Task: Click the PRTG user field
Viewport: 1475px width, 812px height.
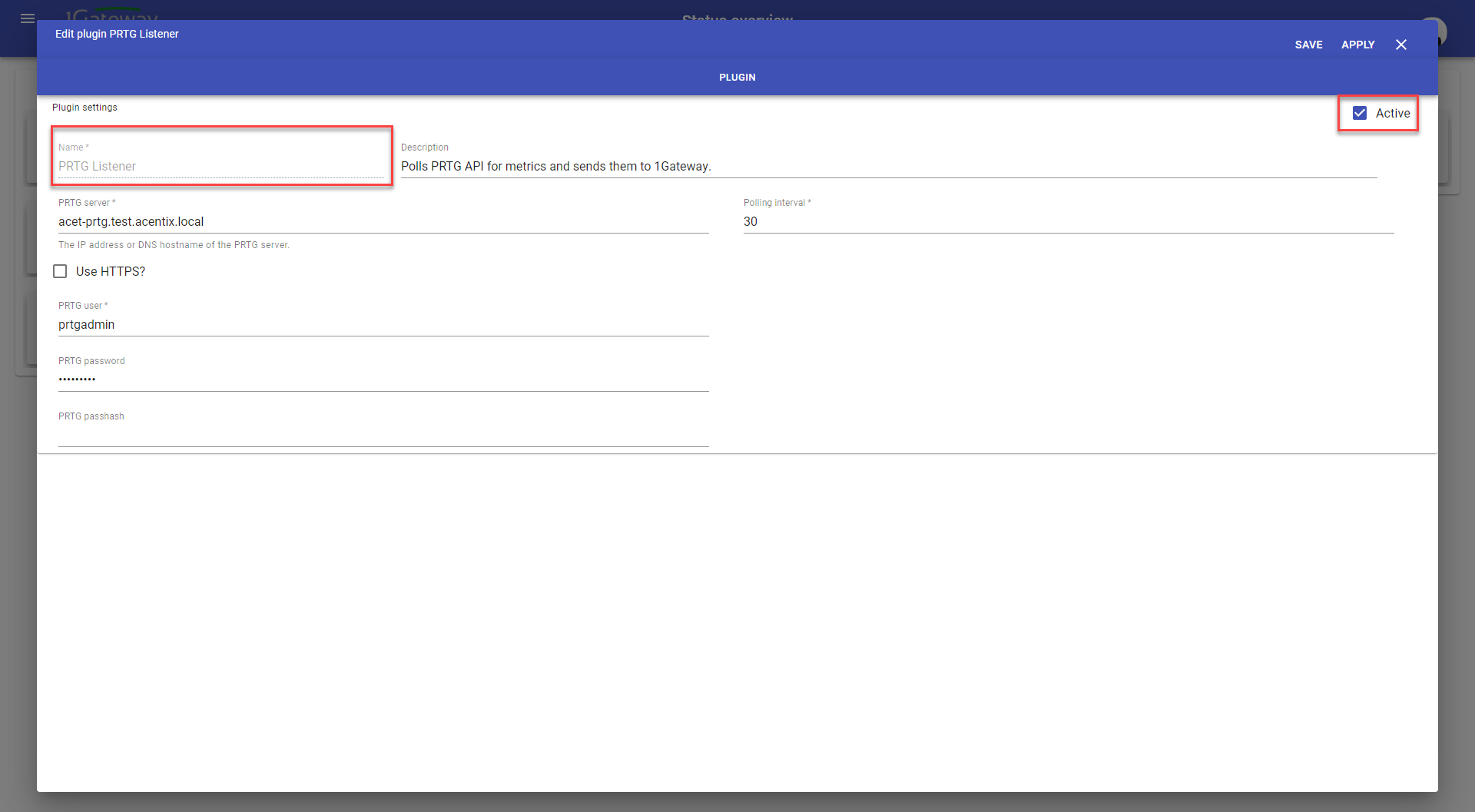Action: click(383, 324)
